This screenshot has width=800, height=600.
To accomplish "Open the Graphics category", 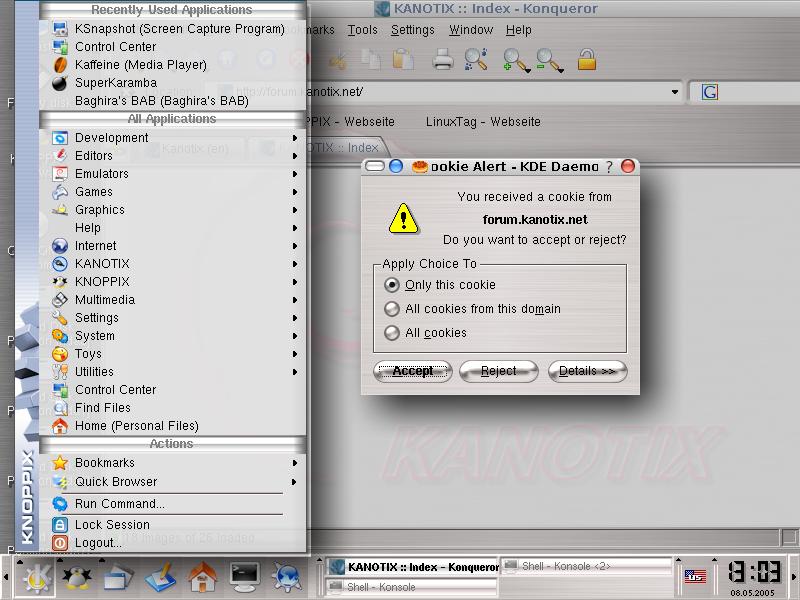I will [173, 210].
